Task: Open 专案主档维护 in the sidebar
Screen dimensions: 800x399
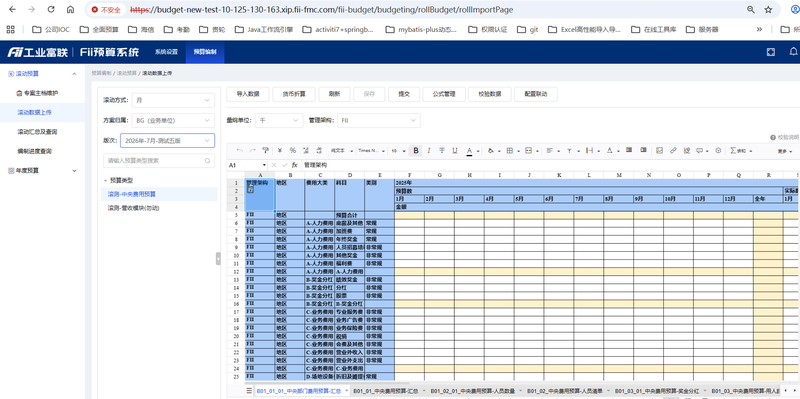Action: click(41, 93)
